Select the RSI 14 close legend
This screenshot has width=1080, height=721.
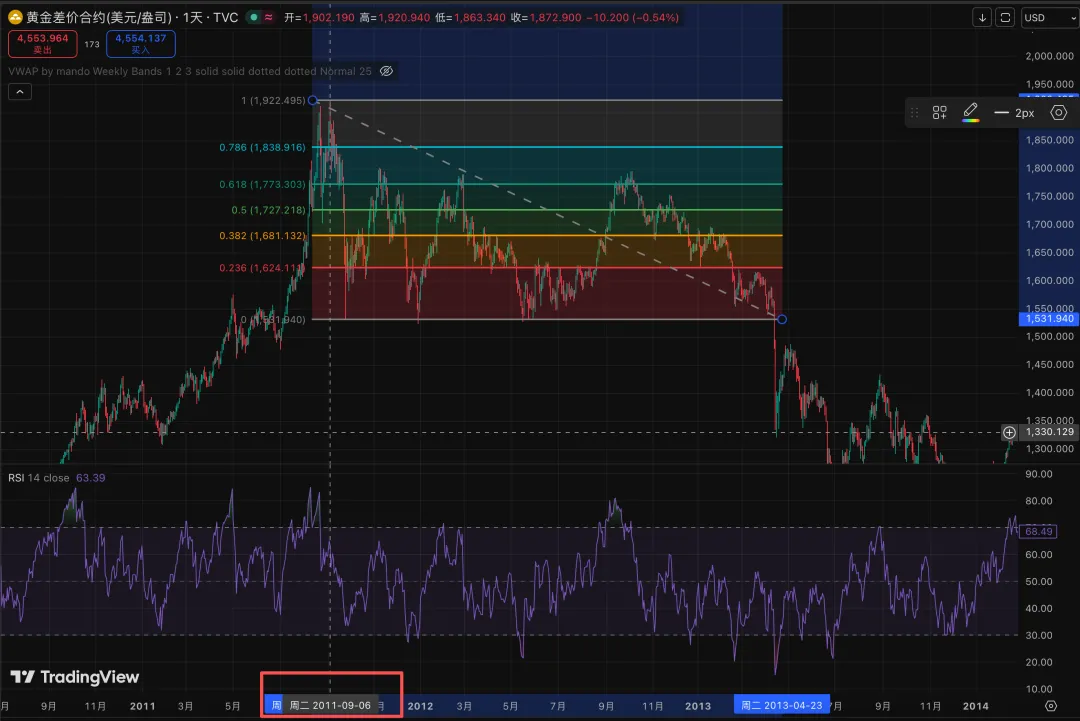[39, 478]
